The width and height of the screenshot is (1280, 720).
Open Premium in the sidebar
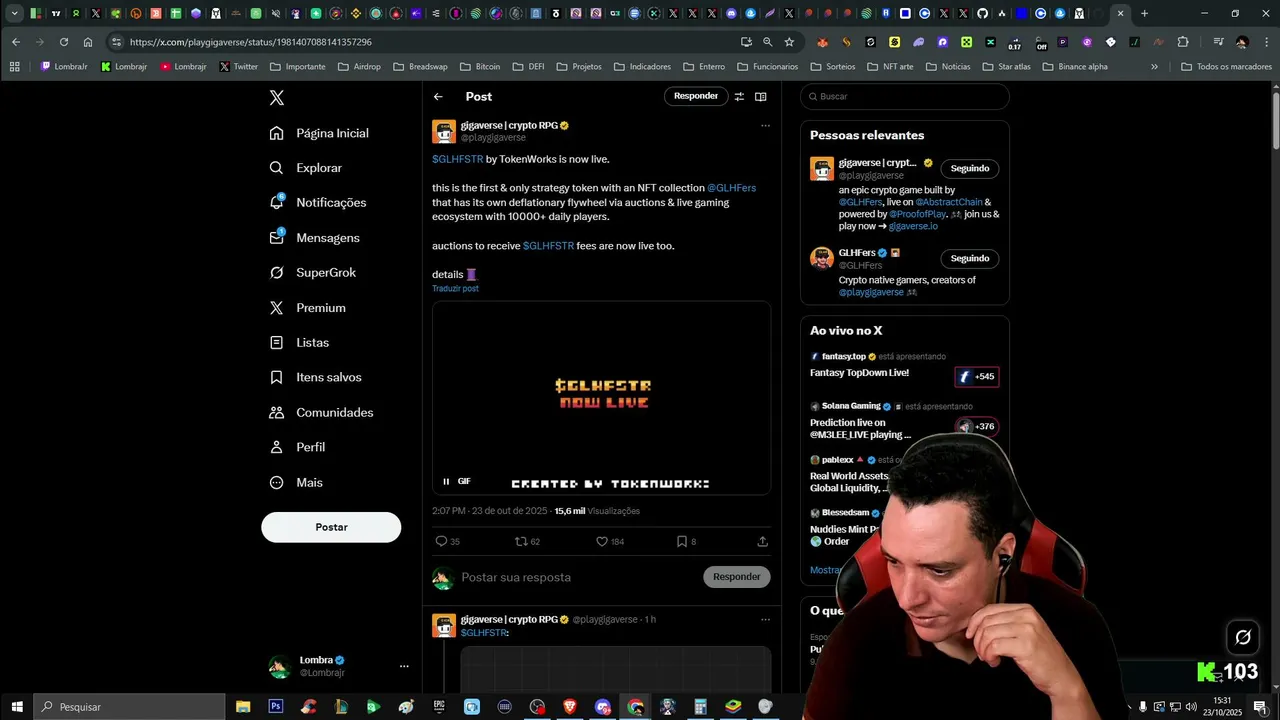coord(308,308)
